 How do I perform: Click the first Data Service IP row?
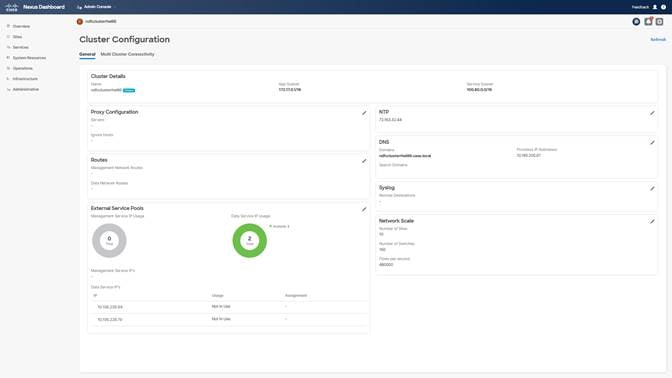coord(229,307)
